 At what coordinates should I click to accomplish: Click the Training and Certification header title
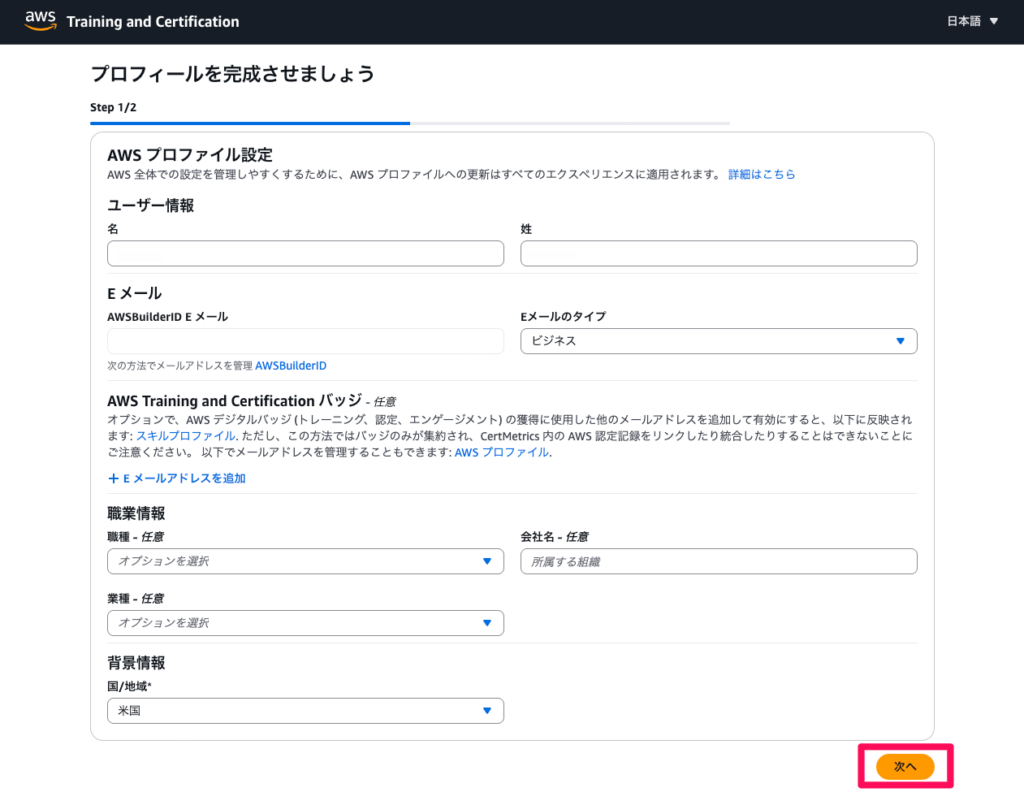[x=153, y=21]
